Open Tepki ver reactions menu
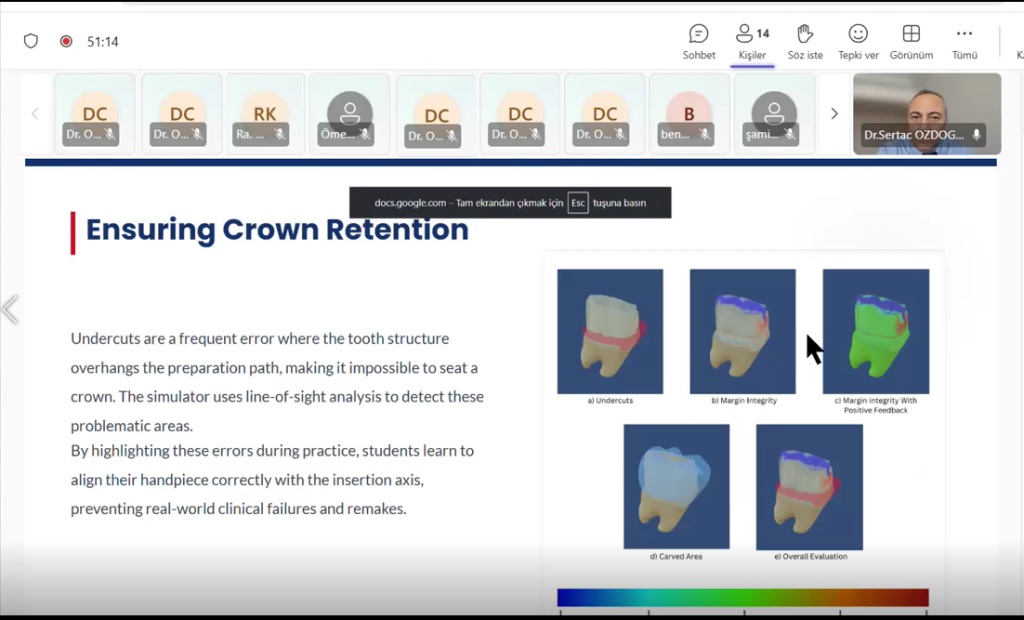The height and width of the screenshot is (620, 1024). (x=858, y=42)
